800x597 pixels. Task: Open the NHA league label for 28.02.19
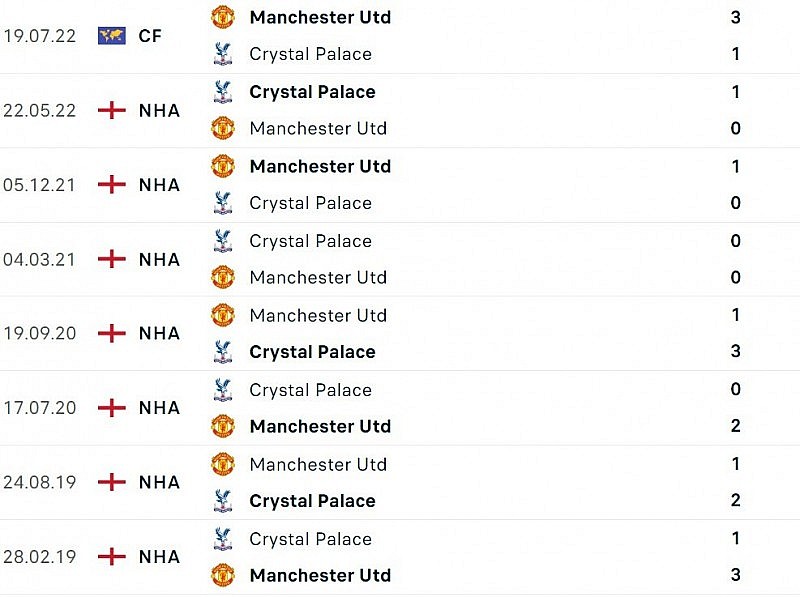159,557
